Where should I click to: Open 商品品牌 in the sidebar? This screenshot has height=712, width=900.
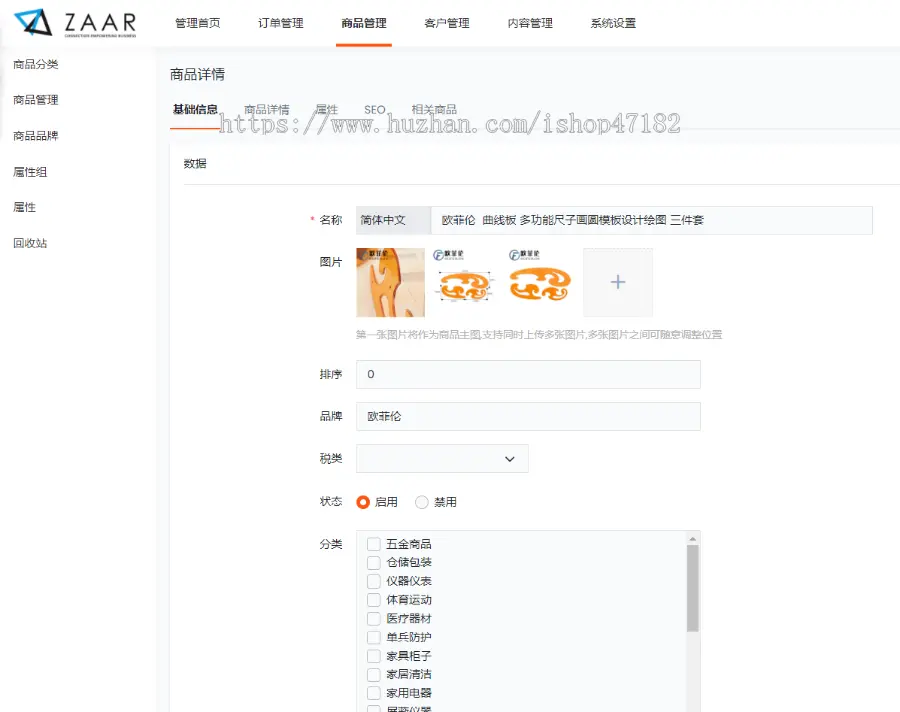point(36,136)
